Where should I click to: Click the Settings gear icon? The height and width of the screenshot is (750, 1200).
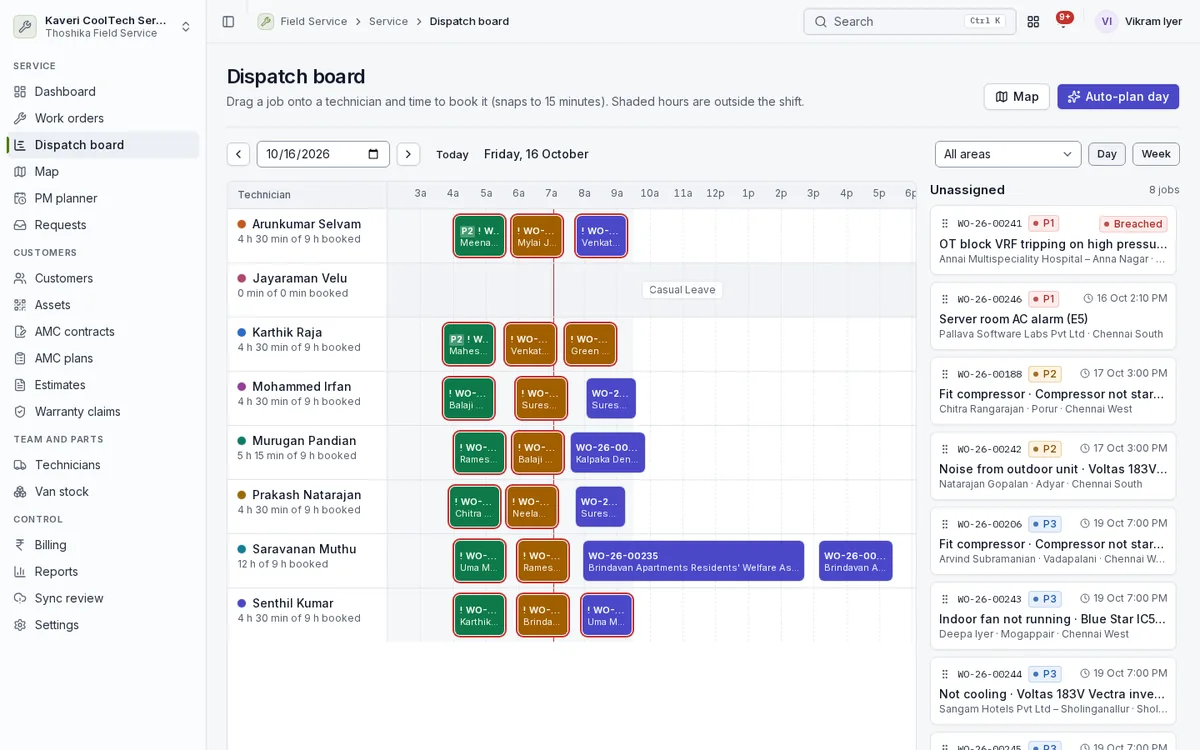(20, 625)
